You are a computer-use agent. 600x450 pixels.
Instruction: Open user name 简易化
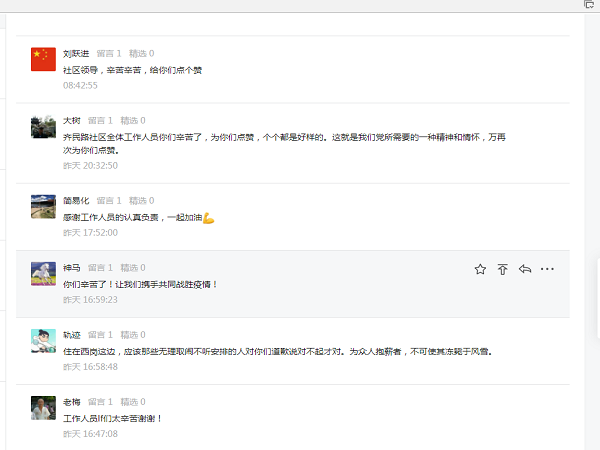click(x=76, y=200)
